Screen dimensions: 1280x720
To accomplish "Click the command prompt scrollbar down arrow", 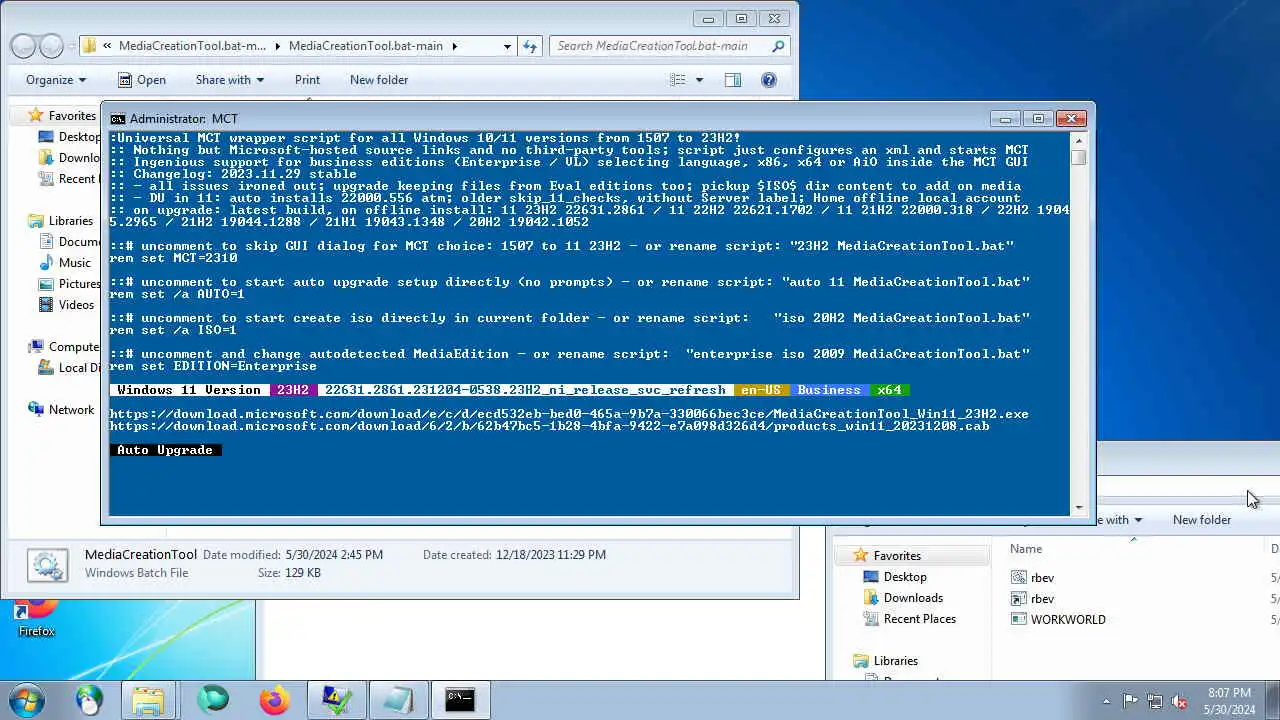I will 1078,508.
